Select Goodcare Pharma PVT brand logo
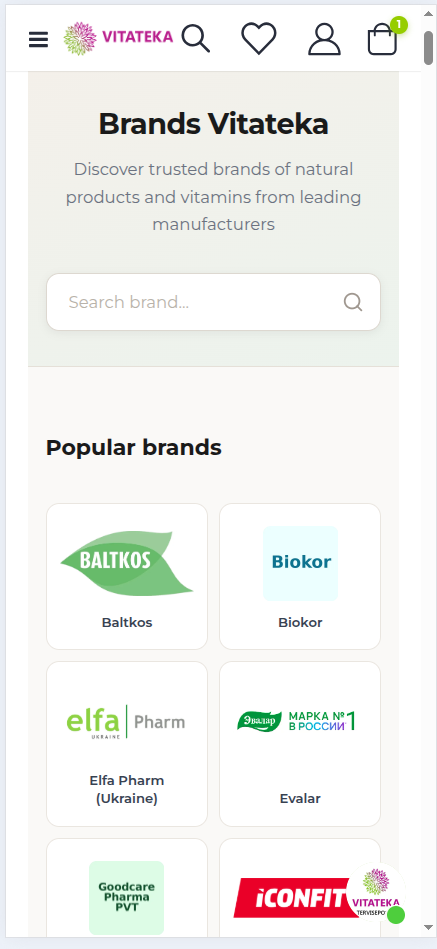The width and height of the screenshot is (437, 949). tap(126, 898)
